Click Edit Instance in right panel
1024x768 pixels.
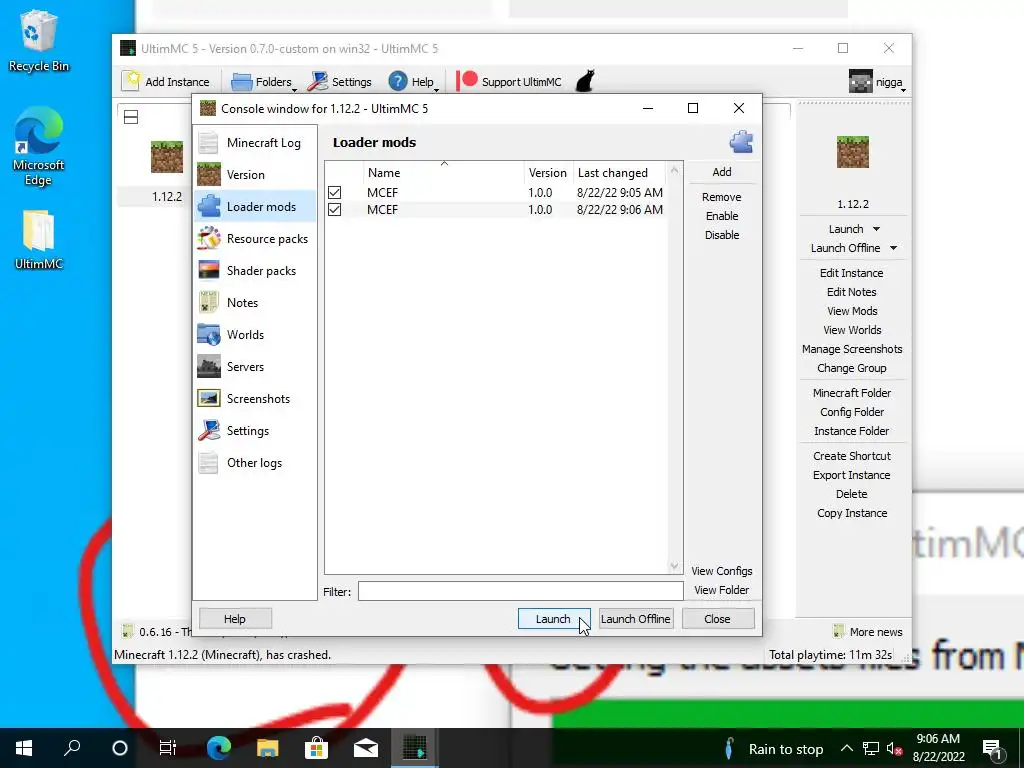click(x=852, y=273)
